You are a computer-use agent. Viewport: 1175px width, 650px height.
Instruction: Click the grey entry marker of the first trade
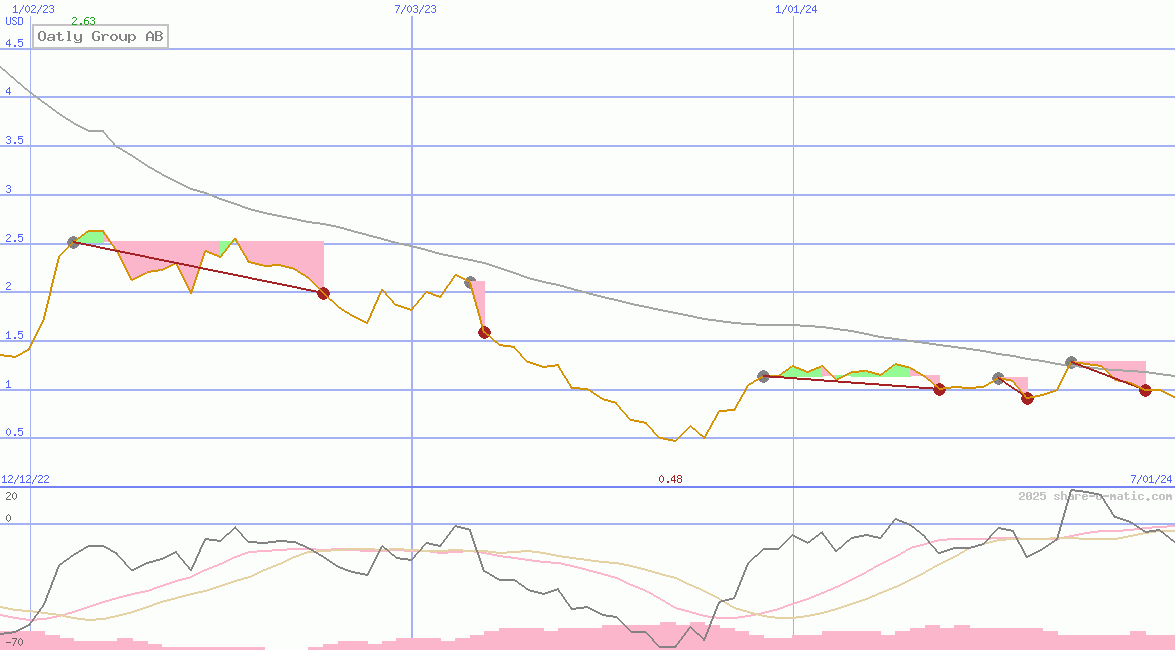pyautogui.click(x=73, y=243)
